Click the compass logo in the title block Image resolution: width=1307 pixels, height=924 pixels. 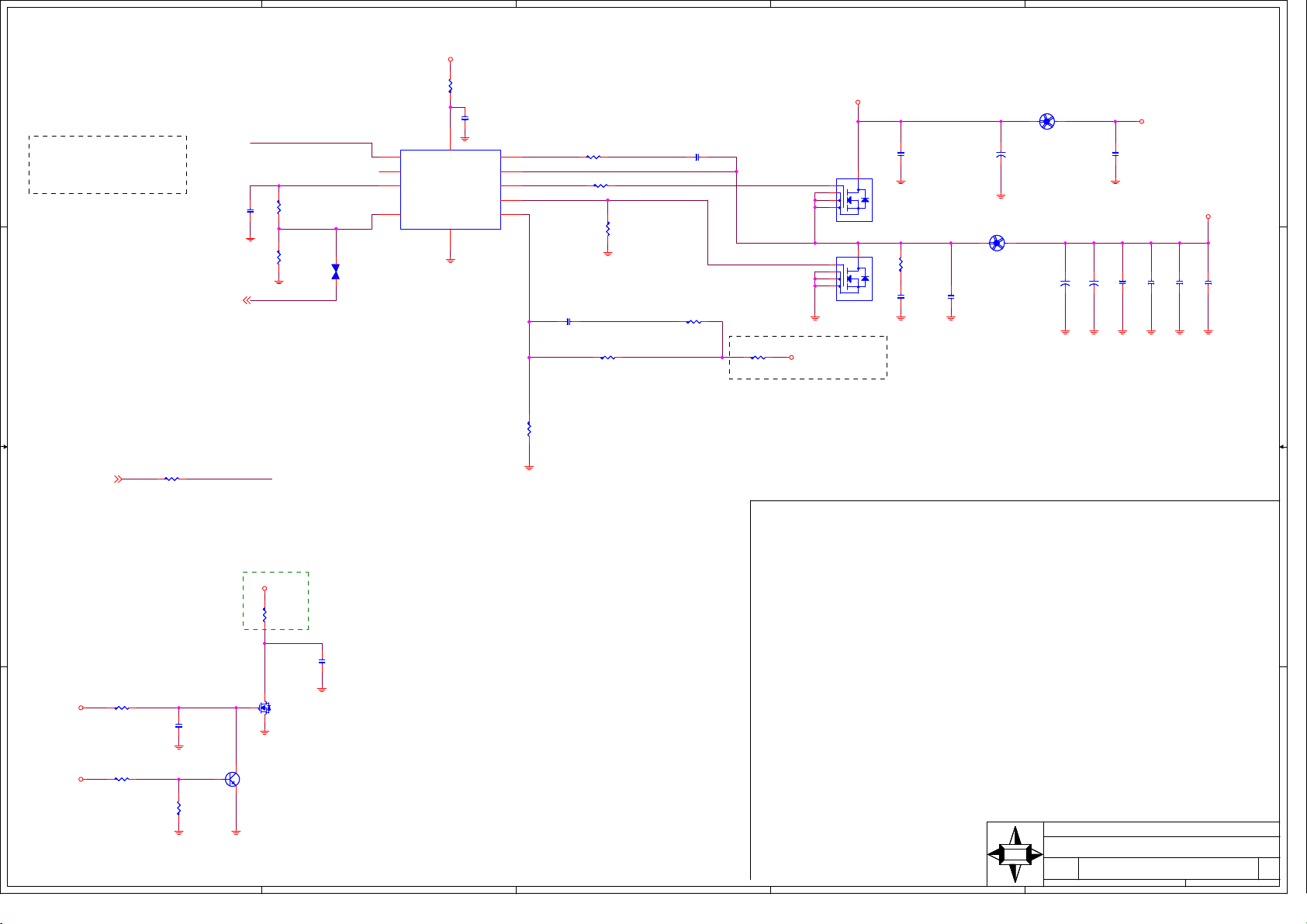[x=1015, y=854]
